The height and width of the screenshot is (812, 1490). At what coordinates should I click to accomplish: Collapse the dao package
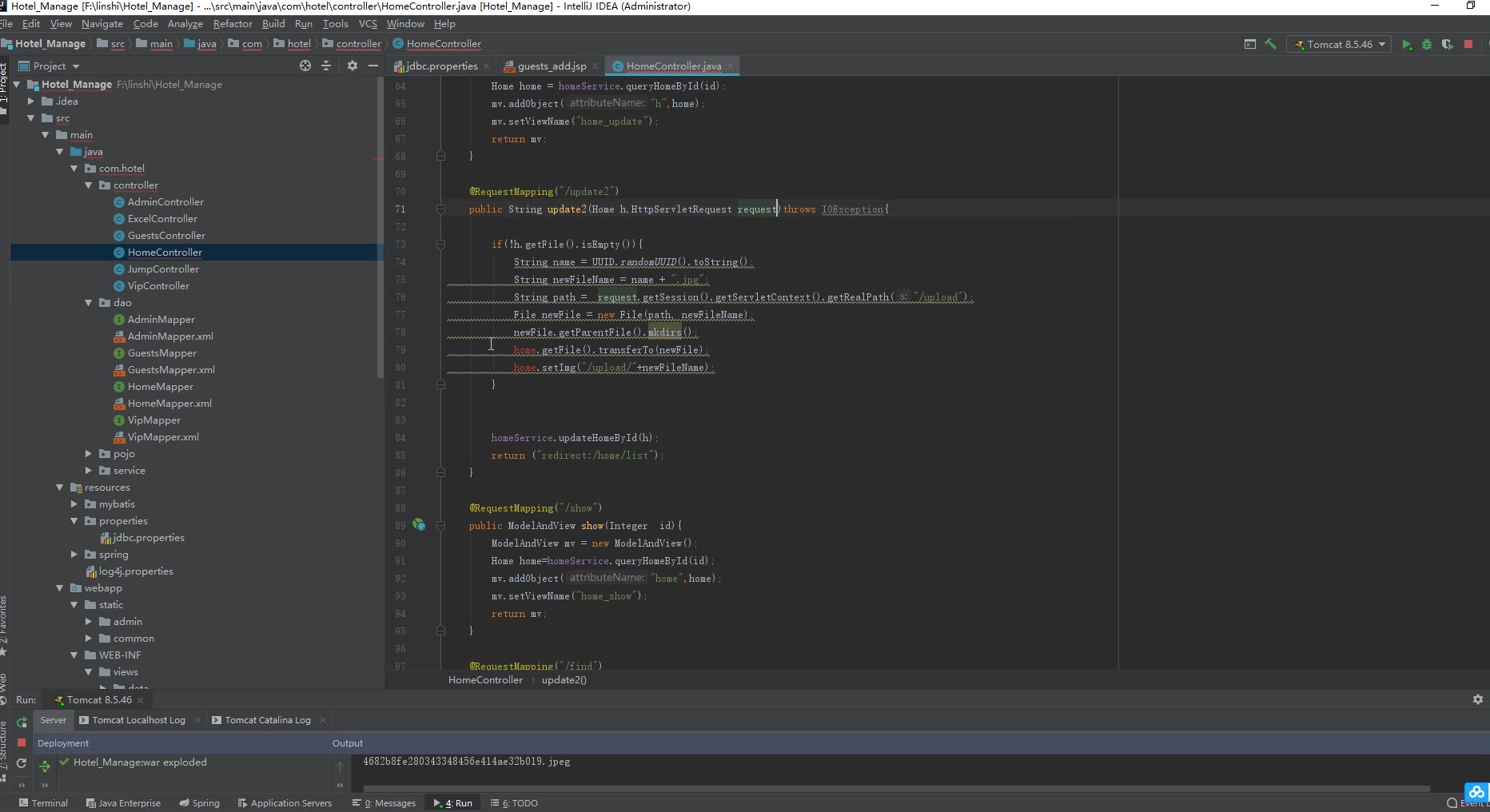(89, 303)
